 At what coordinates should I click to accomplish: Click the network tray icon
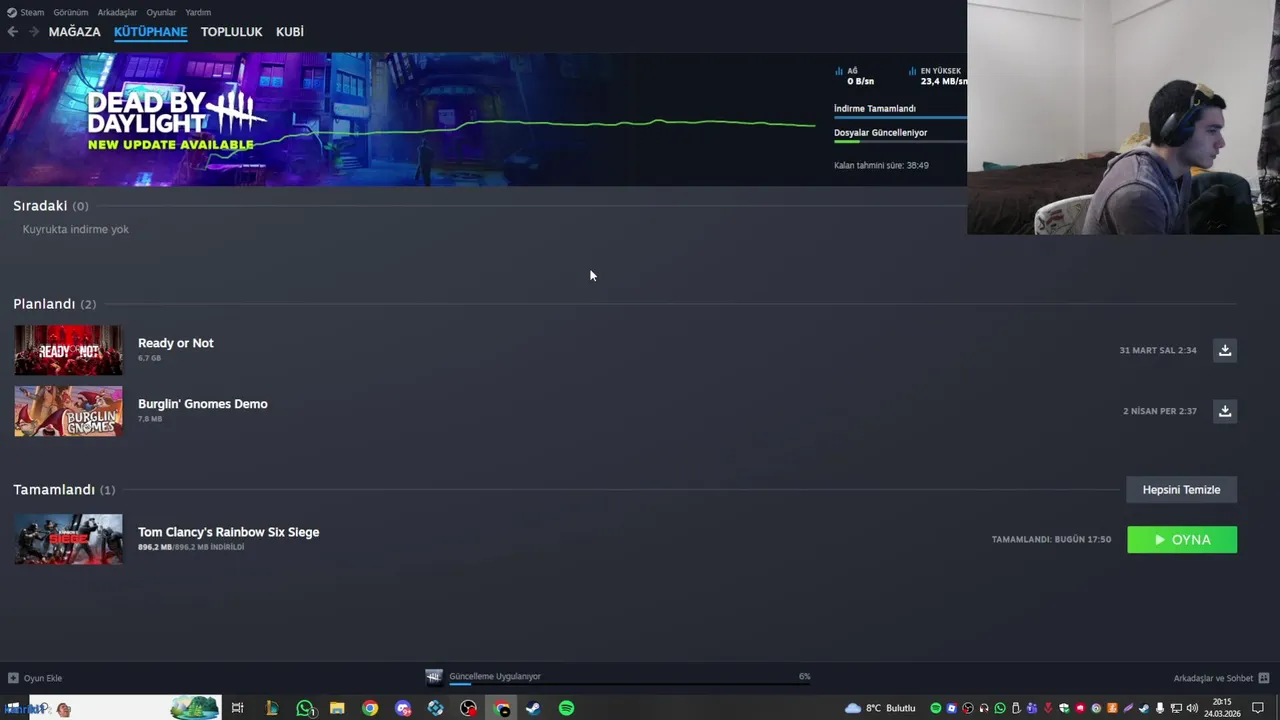(1176, 708)
